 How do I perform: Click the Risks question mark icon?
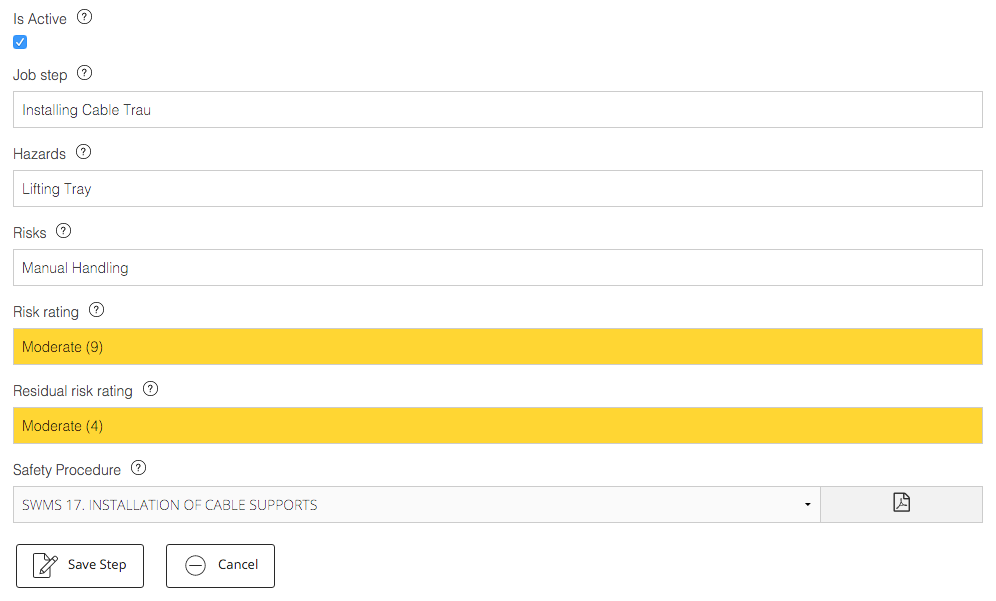(64, 231)
